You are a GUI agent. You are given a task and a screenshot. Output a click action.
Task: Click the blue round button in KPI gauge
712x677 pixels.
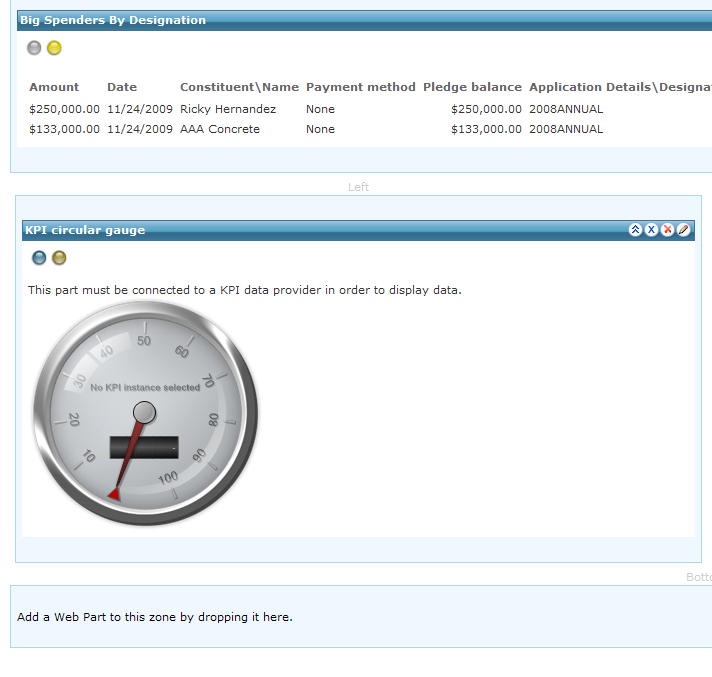[x=39, y=258]
